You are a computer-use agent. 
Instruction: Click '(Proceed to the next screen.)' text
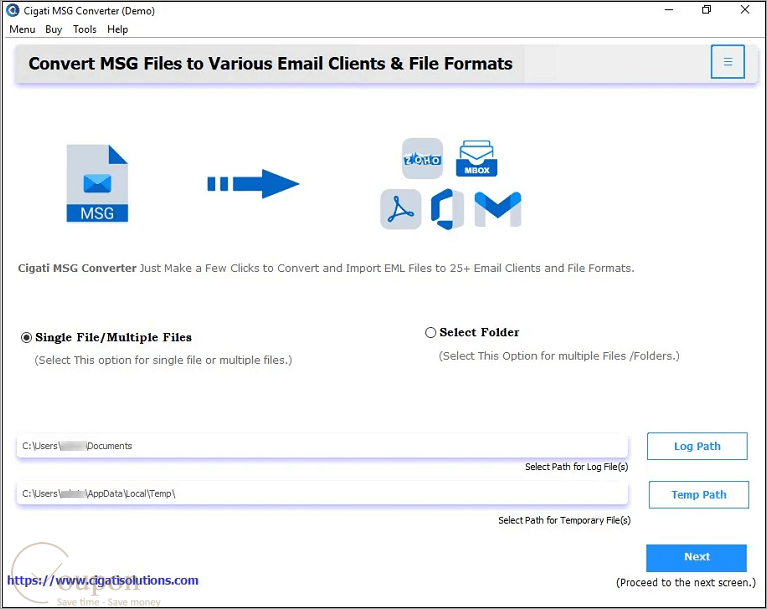tap(686, 583)
